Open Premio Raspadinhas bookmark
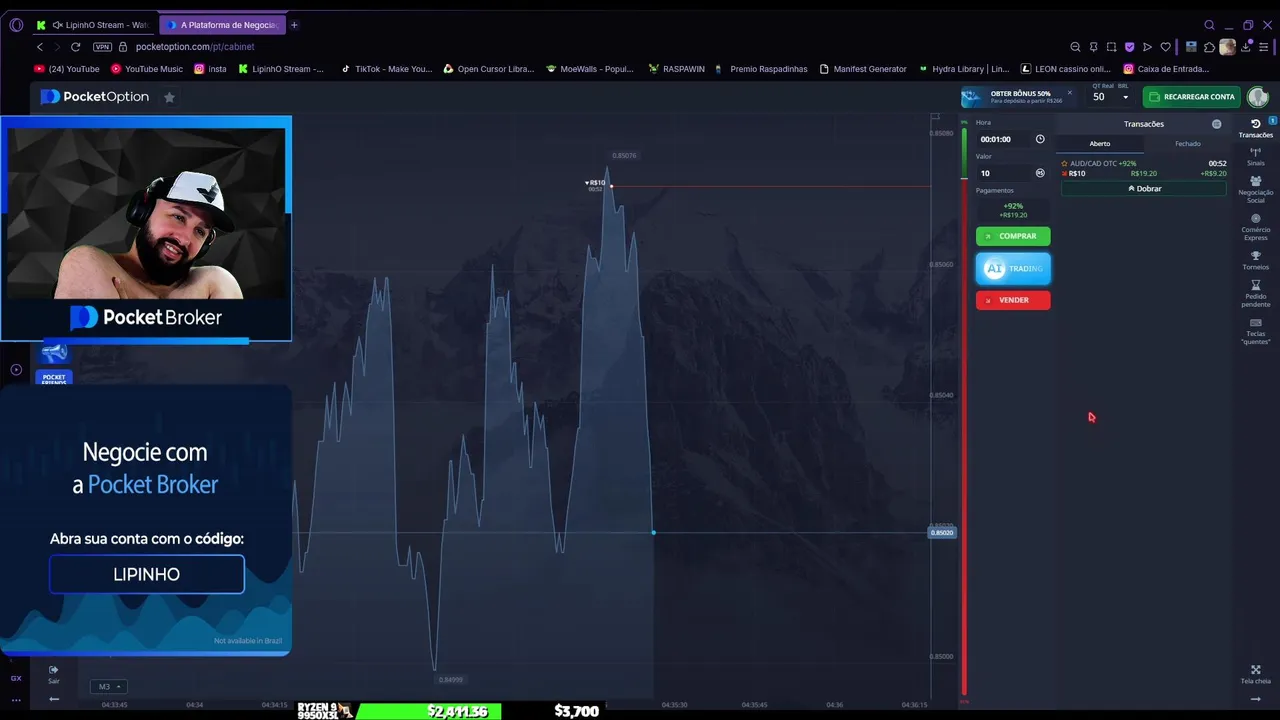This screenshot has height=720, width=1280. click(761, 69)
